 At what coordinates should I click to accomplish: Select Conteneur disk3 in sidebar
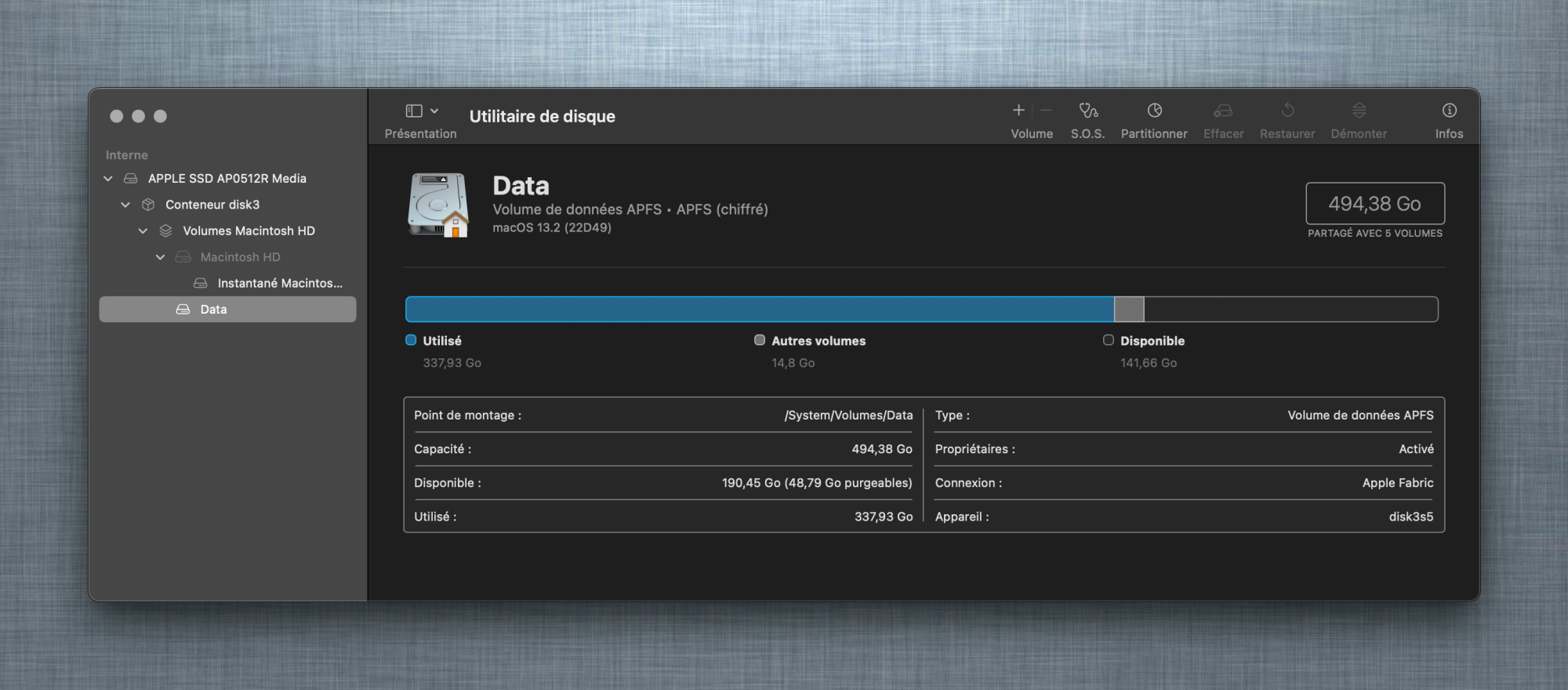click(227, 205)
